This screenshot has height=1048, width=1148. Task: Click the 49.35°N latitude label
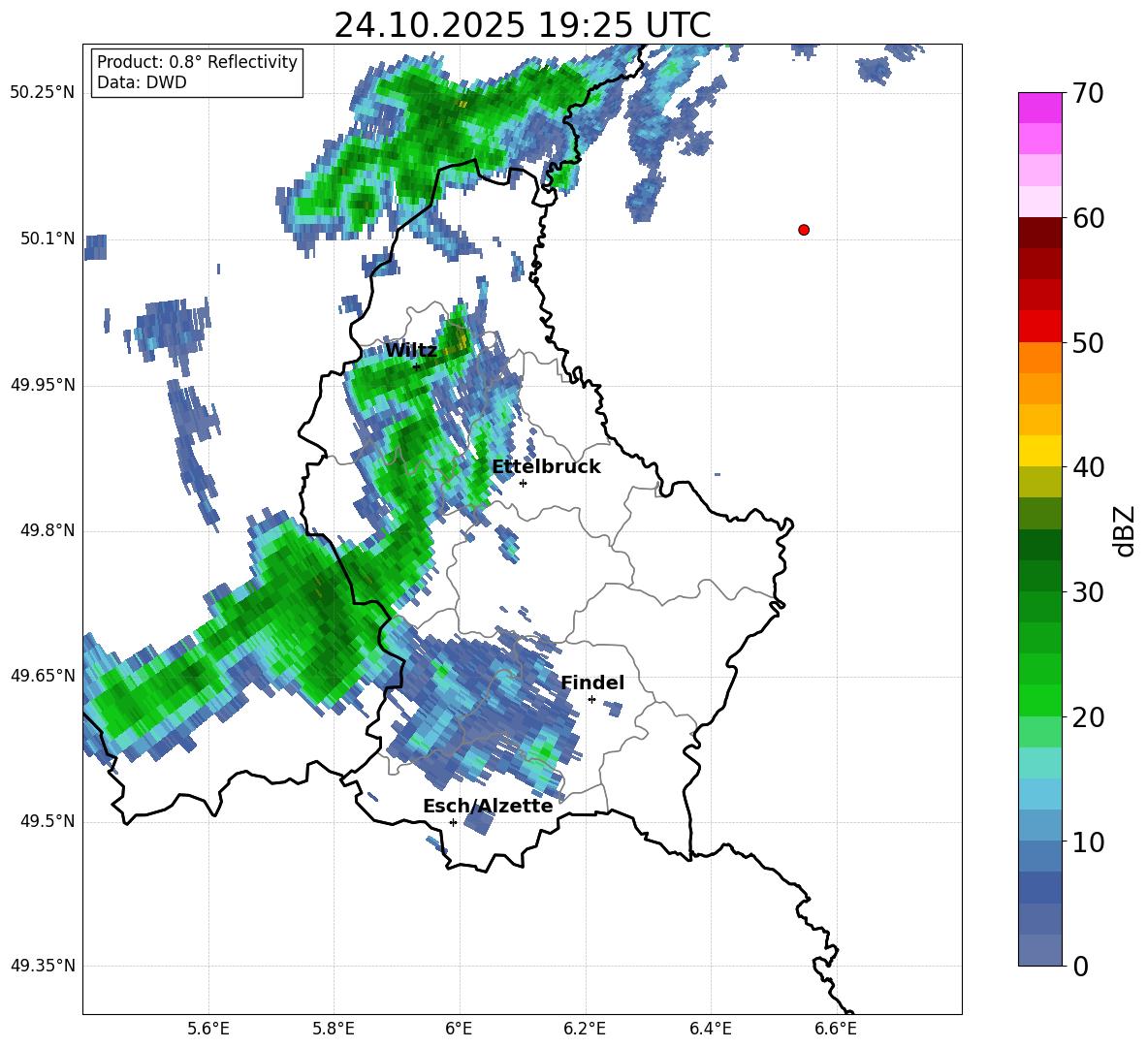coord(43,966)
